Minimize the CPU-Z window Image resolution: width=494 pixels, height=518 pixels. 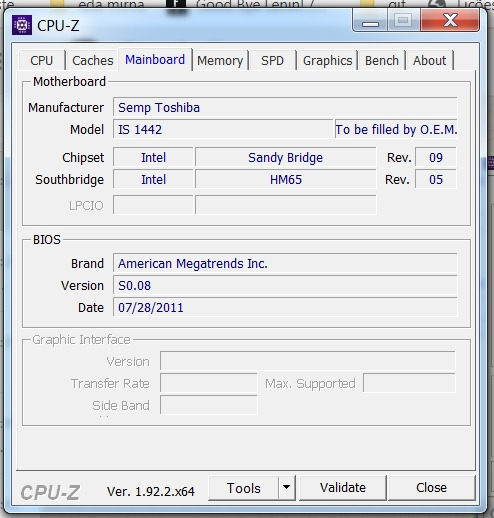(x=370, y=21)
